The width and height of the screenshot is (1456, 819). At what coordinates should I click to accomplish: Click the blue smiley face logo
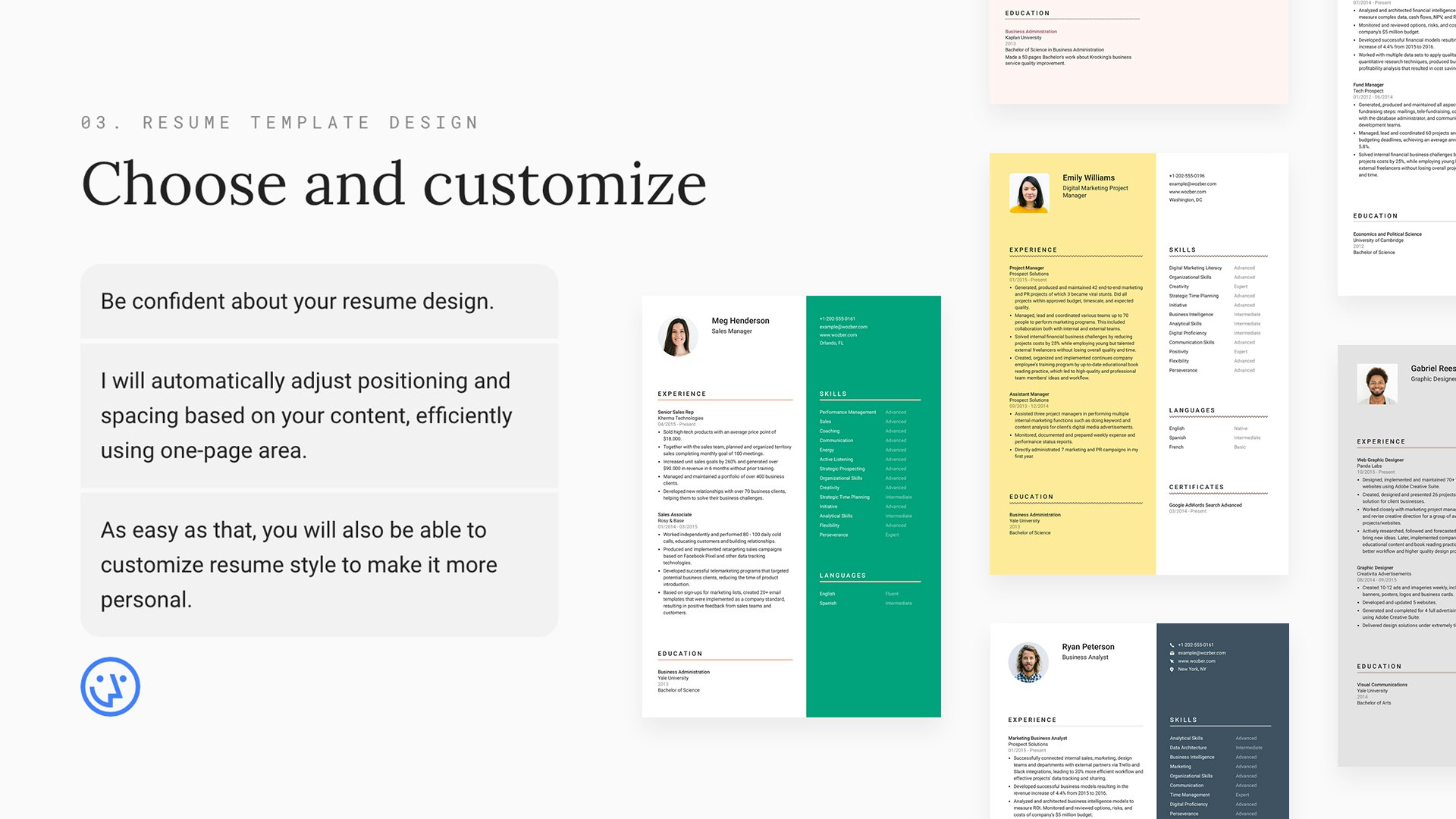[x=110, y=686]
